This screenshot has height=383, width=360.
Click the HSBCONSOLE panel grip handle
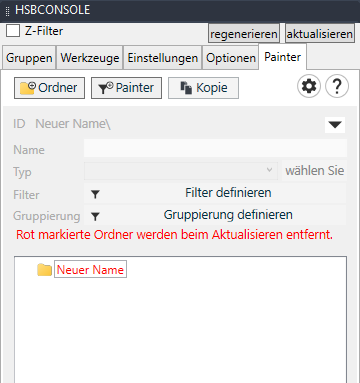[x=8, y=11]
